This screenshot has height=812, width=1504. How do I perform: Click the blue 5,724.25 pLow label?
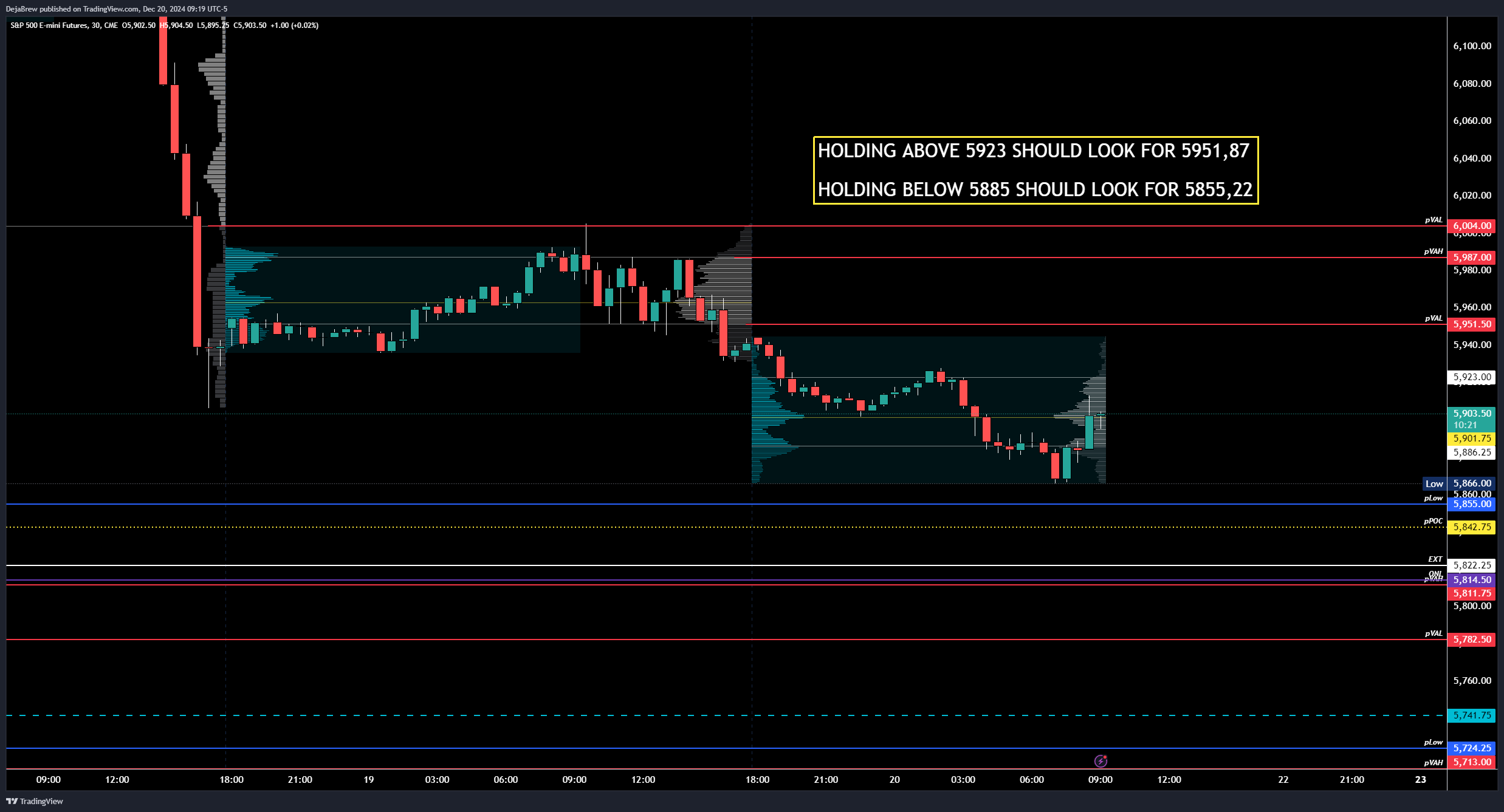click(1471, 748)
